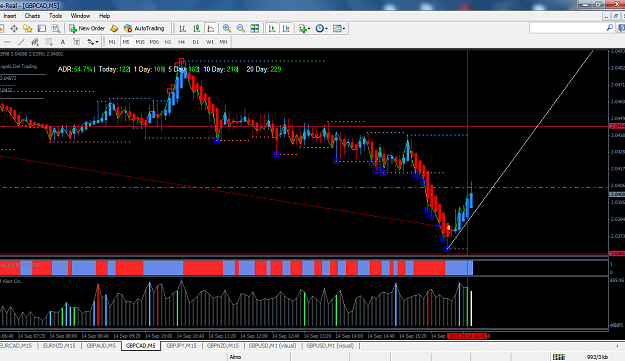Open the Navigator panel icon with star folder

[28, 28]
